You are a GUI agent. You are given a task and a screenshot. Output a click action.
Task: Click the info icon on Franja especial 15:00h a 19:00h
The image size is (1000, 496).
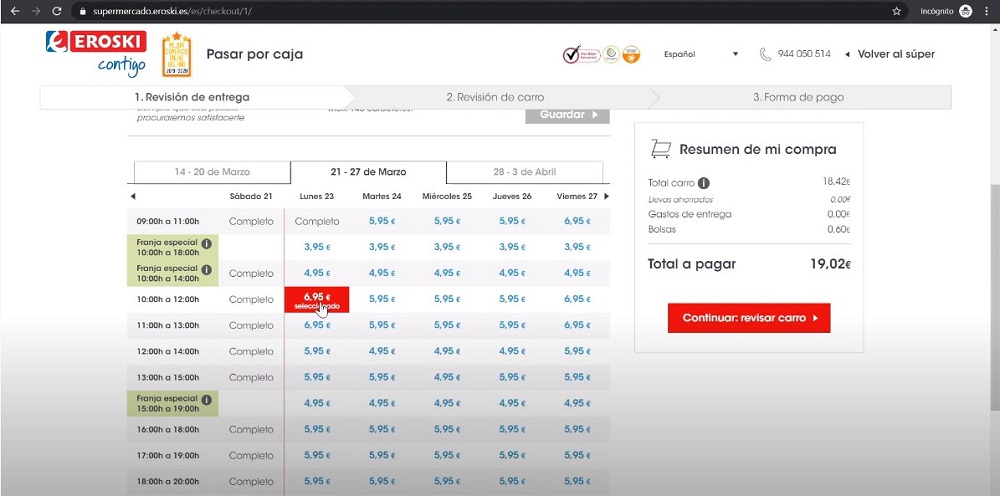(x=207, y=397)
